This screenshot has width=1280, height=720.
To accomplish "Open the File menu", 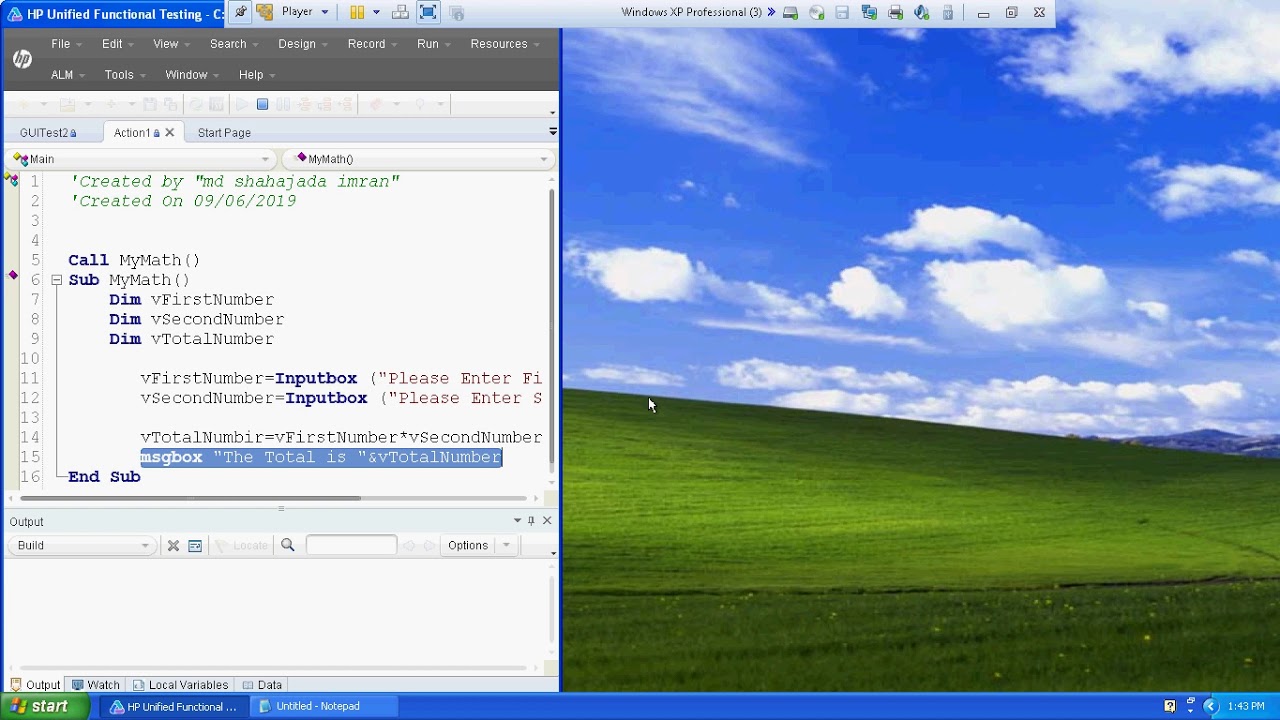I will pos(66,44).
